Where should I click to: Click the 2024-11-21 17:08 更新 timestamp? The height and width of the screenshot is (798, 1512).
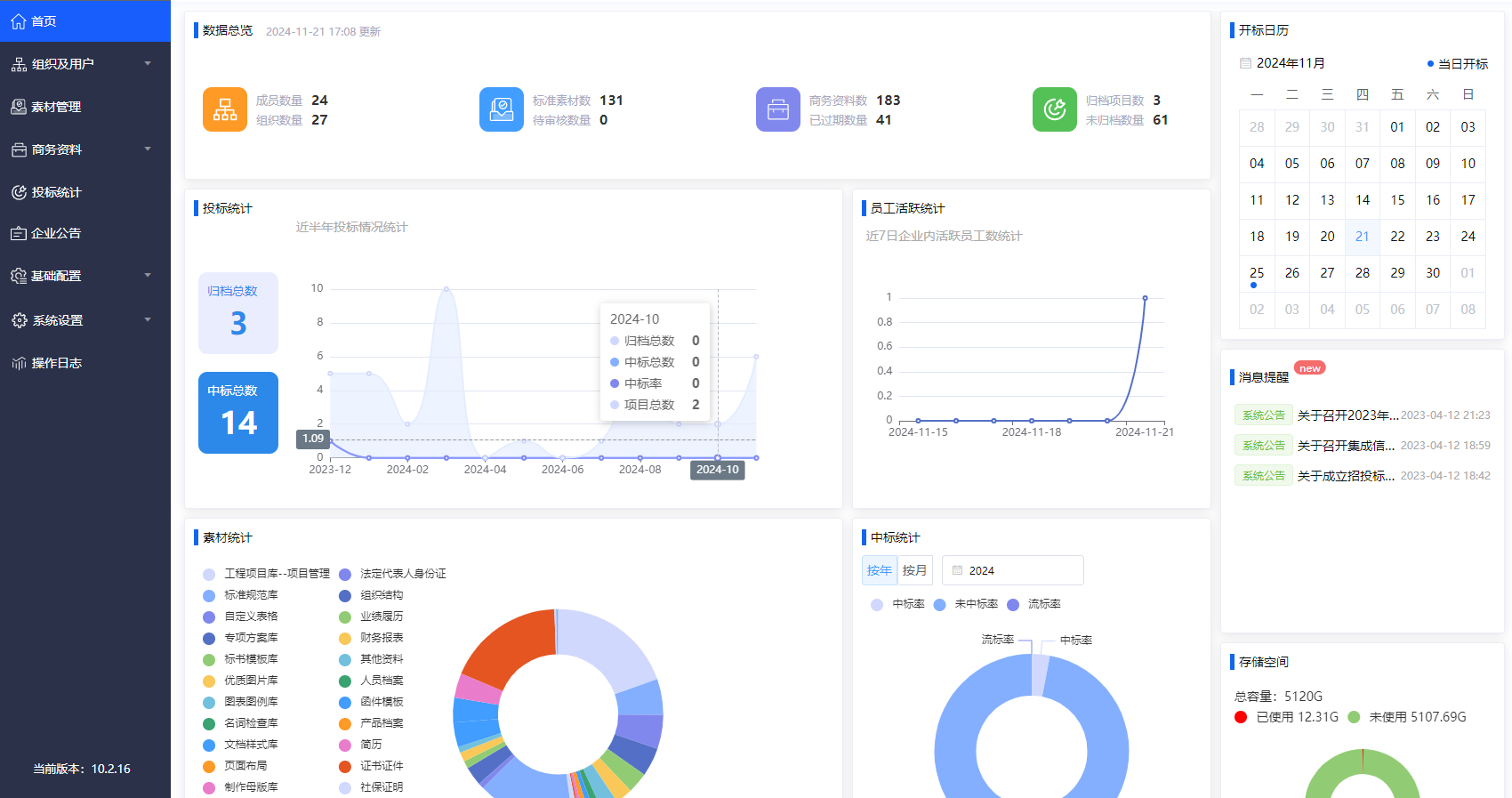click(x=323, y=32)
